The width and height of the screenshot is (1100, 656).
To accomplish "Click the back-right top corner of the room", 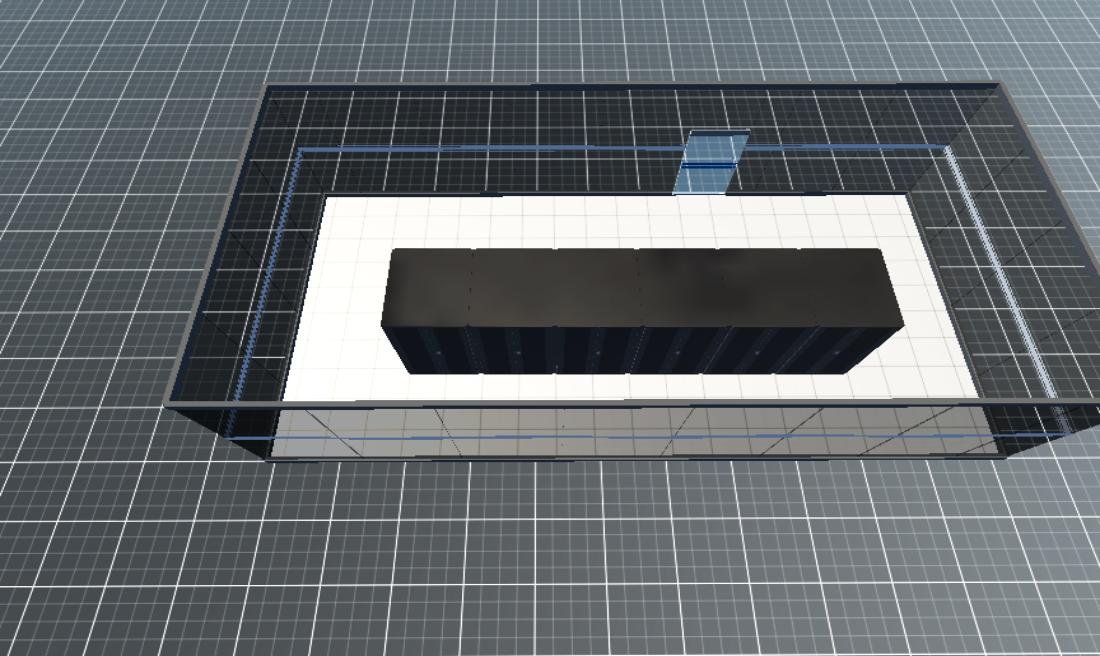I will [x=996, y=85].
